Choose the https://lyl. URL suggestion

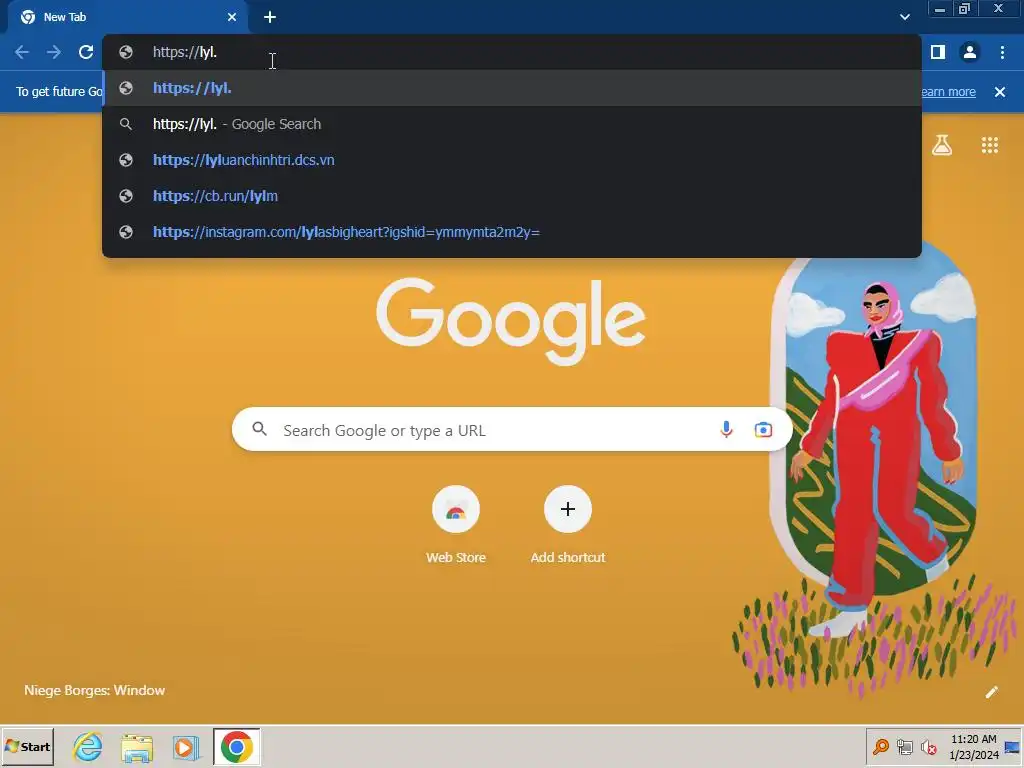(x=512, y=88)
